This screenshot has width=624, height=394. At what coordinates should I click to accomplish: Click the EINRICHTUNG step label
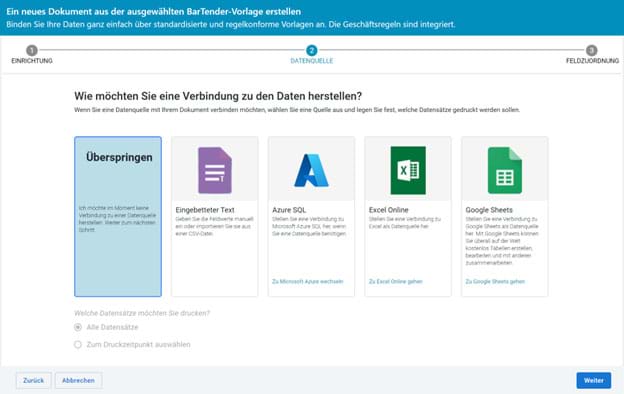pyautogui.click(x=32, y=61)
